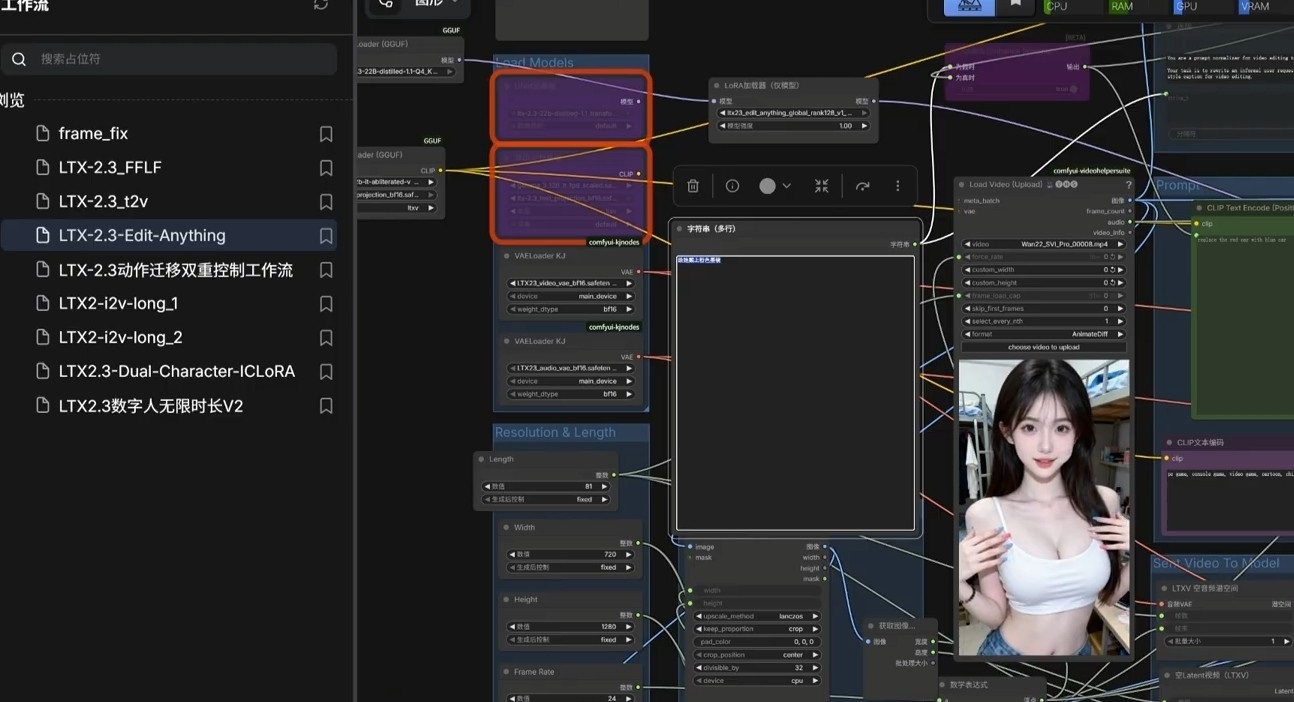Select the LTX-2.3-Edit-Anything workflow

142,236
